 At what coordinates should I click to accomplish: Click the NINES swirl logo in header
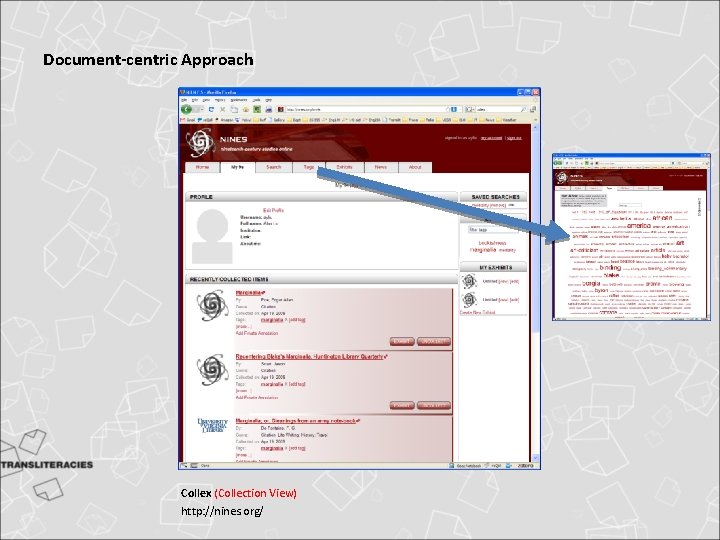click(200, 142)
